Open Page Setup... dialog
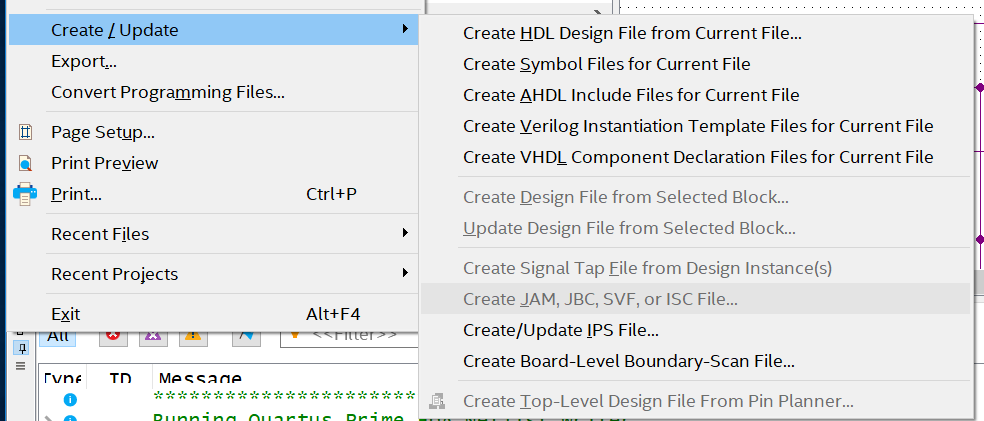984x421 pixels. tap(213, 132)
